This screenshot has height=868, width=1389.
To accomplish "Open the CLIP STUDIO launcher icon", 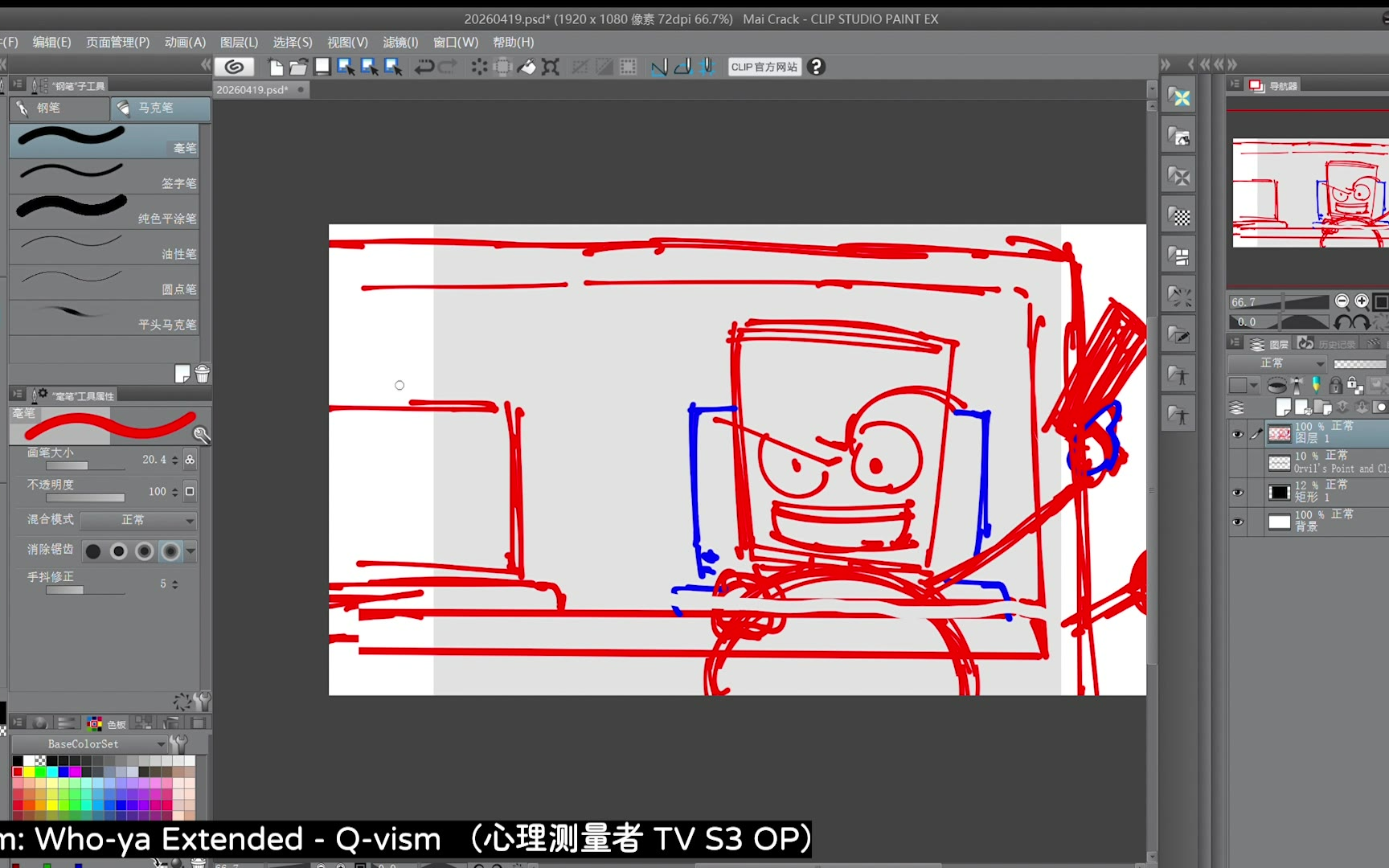I will pos(234,67).
